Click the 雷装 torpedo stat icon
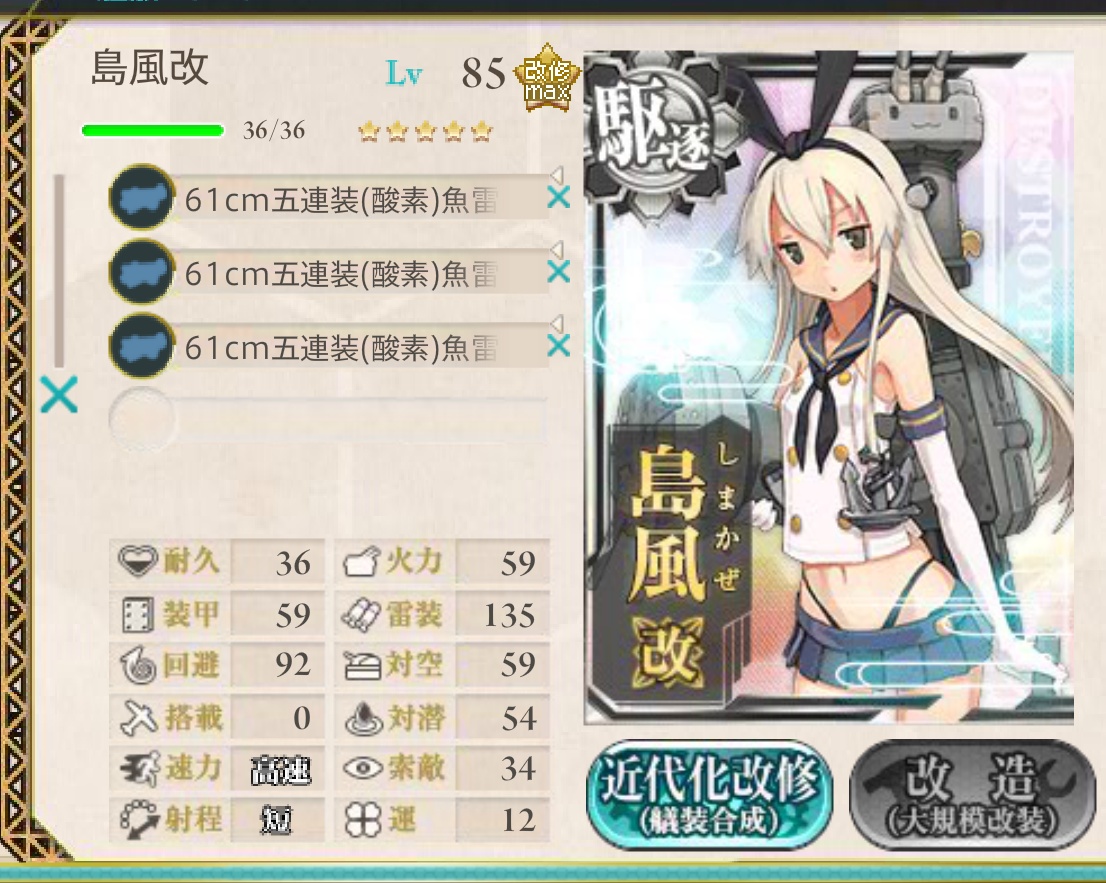 [363, 614]
